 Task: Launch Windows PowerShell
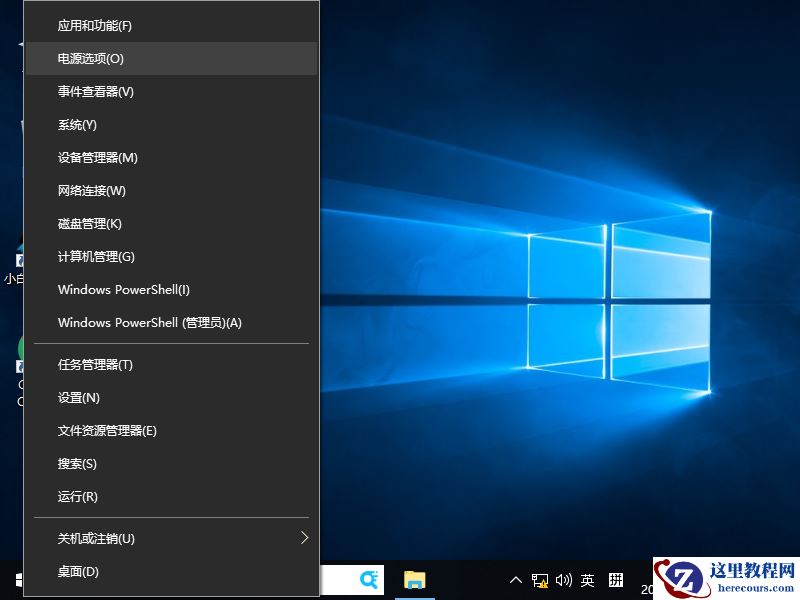coord(122,289)
